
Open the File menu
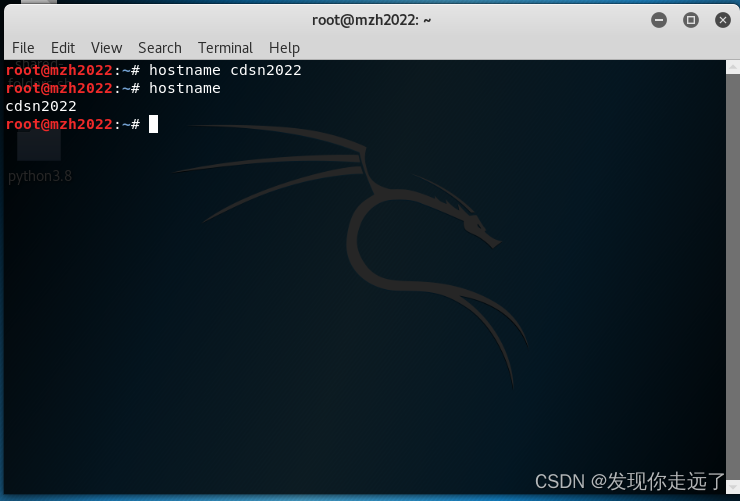click(x=23, y=48)
